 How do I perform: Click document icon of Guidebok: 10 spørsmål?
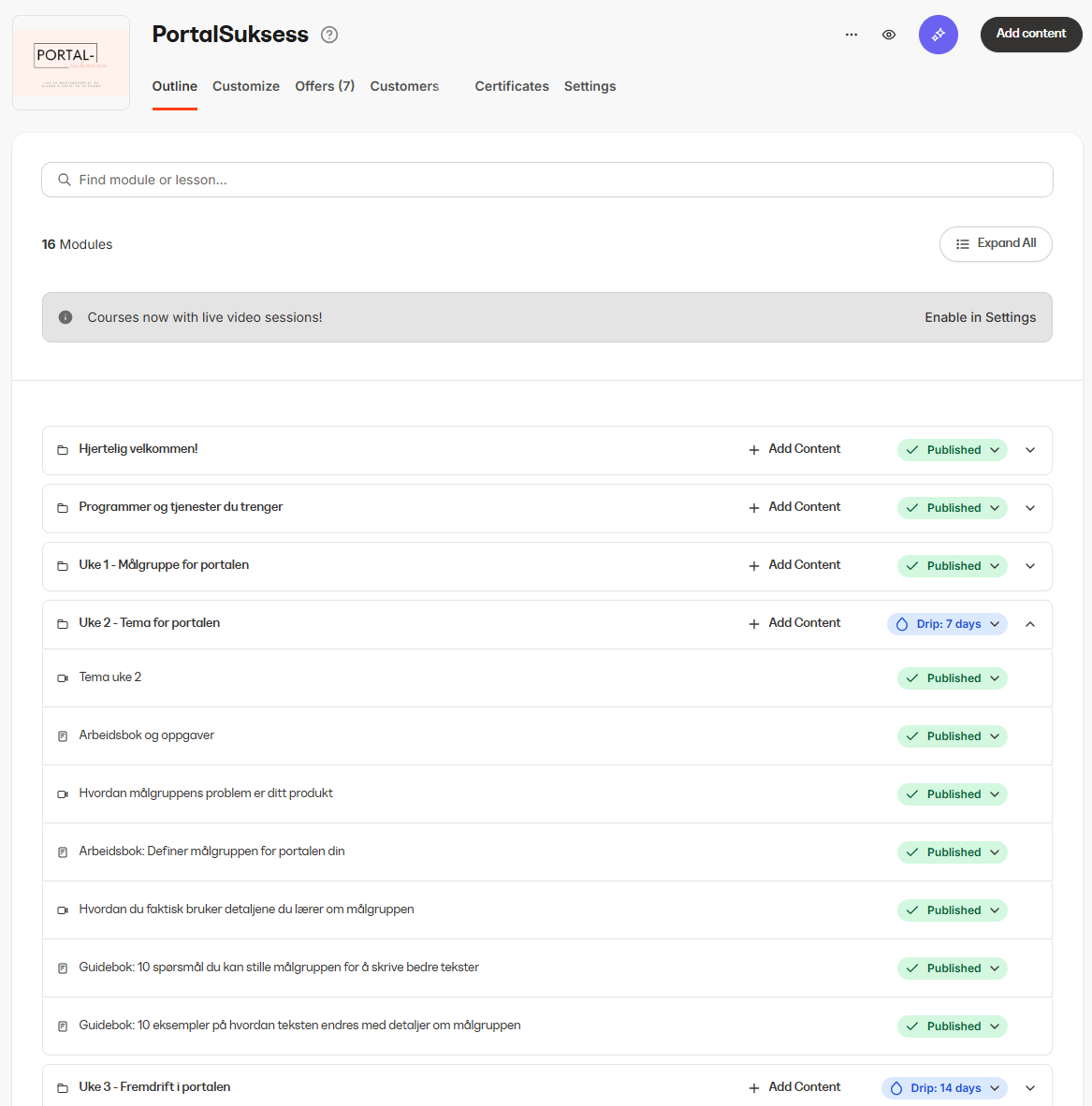tap(63, 968)
